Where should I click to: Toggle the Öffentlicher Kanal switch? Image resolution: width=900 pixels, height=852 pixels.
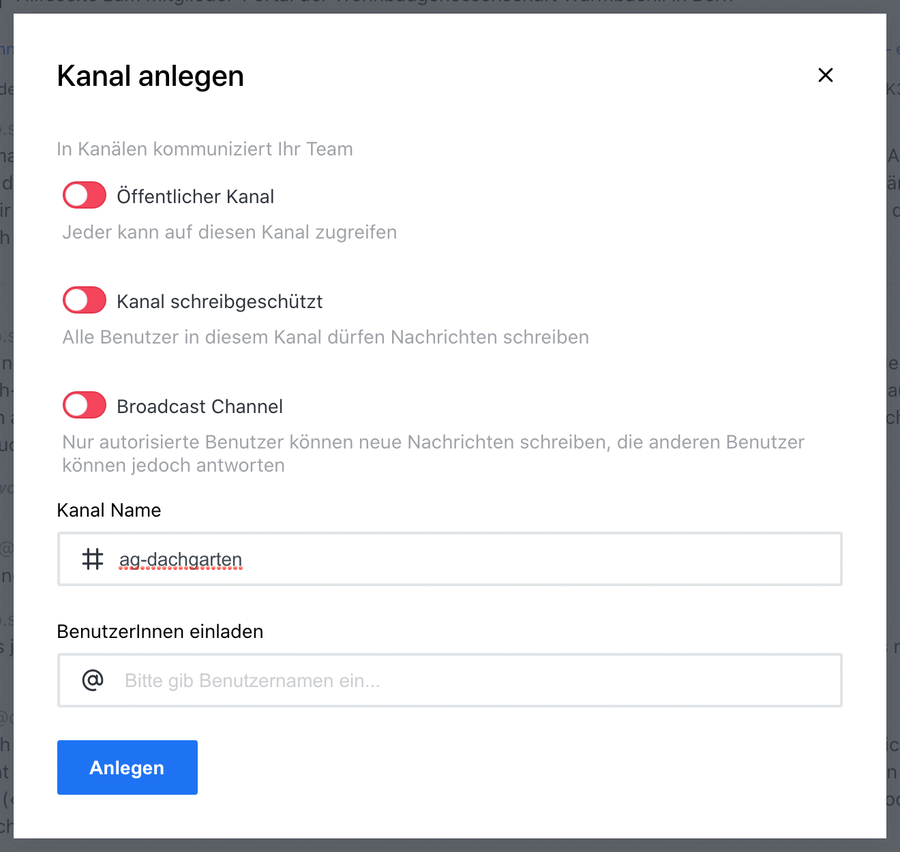coord(84,196)
